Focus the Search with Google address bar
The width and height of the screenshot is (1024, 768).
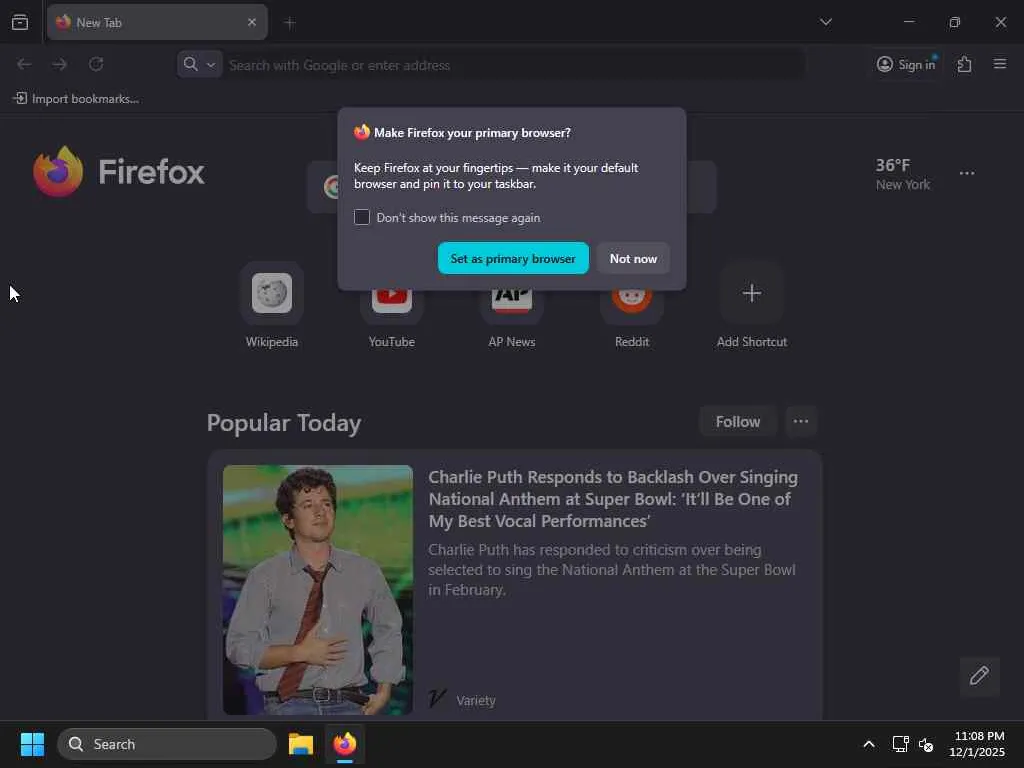click(x=514, y=65)
